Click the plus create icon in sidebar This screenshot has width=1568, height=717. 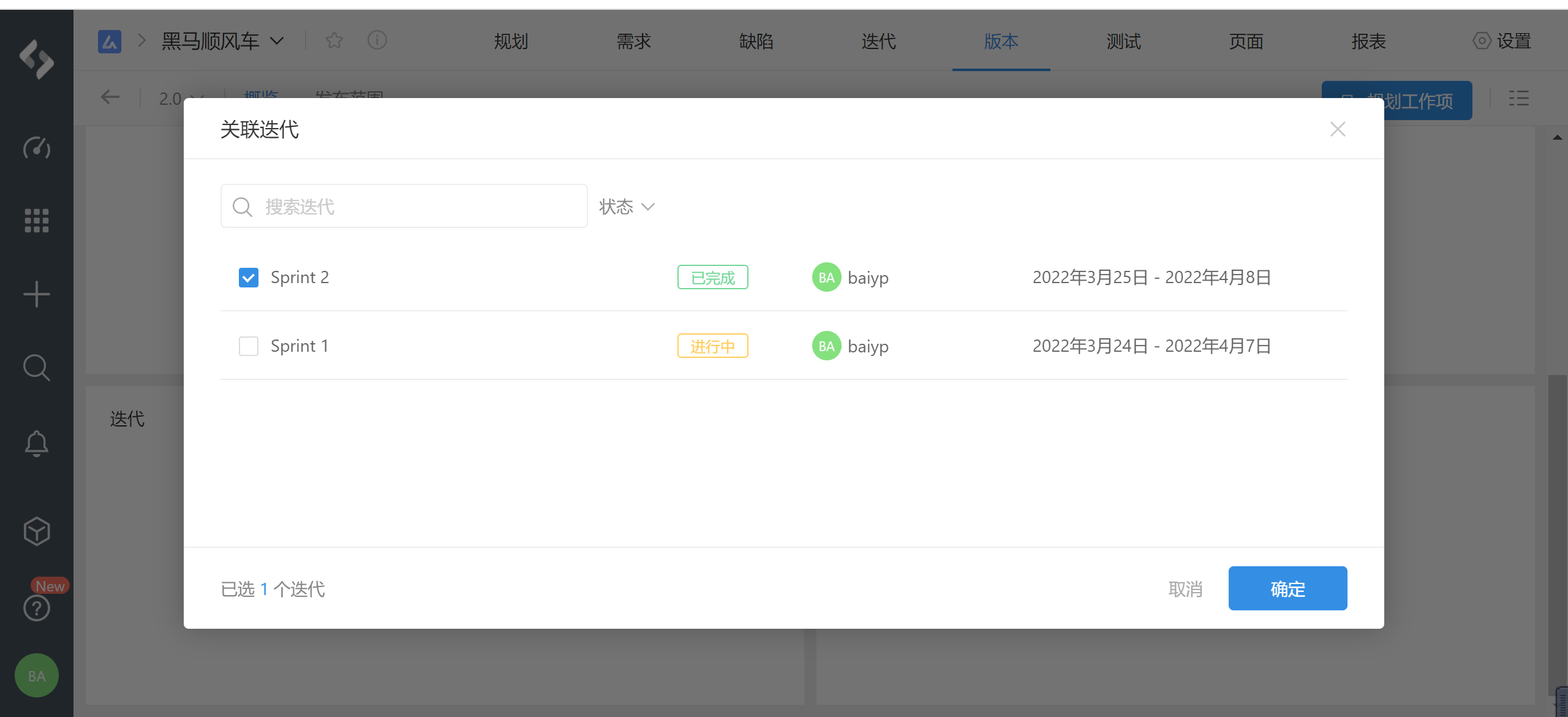tap(37, 294)
